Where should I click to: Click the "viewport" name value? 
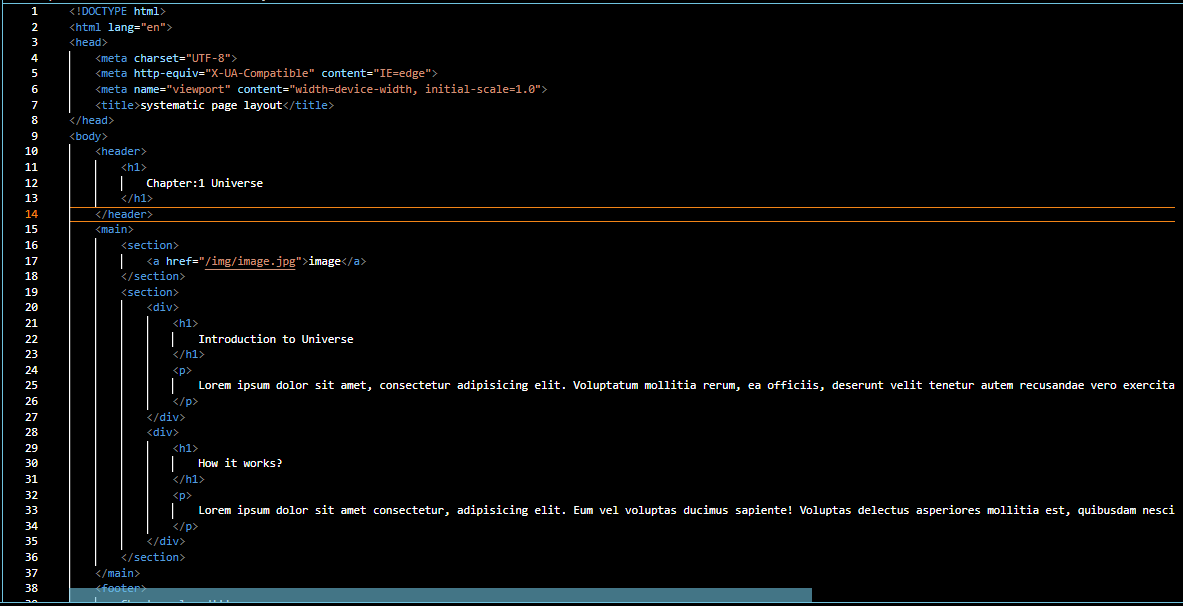point(199,90)
